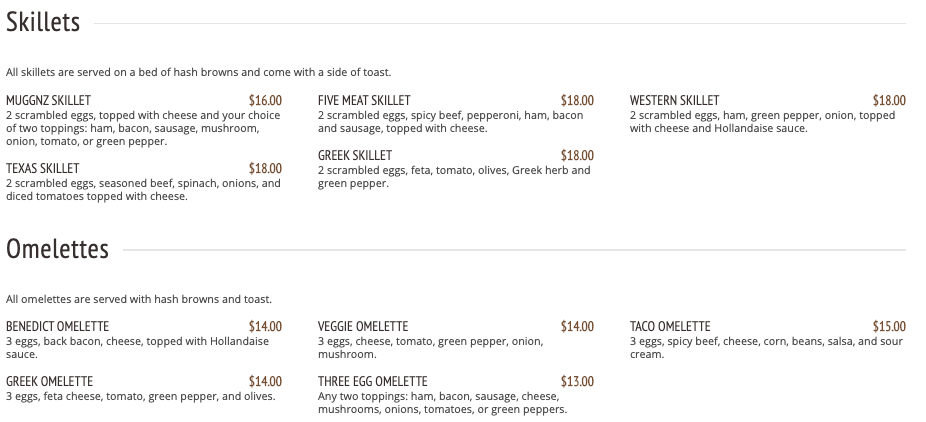The image size is (926, 422).
Task: Click the $13.00 Three Egg Omelette price
Action: [x=577, y=382]
